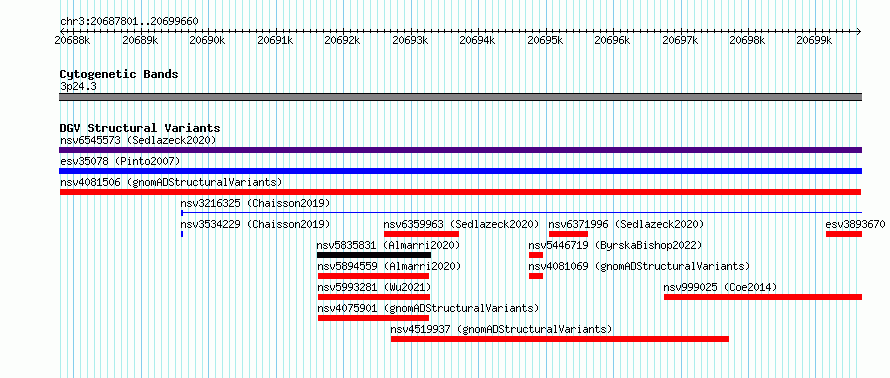Image resolution: width=890 pixels, height=378 pixels.
Task: Select the DGV Structural Variants track title
Action: pos(140,128)
